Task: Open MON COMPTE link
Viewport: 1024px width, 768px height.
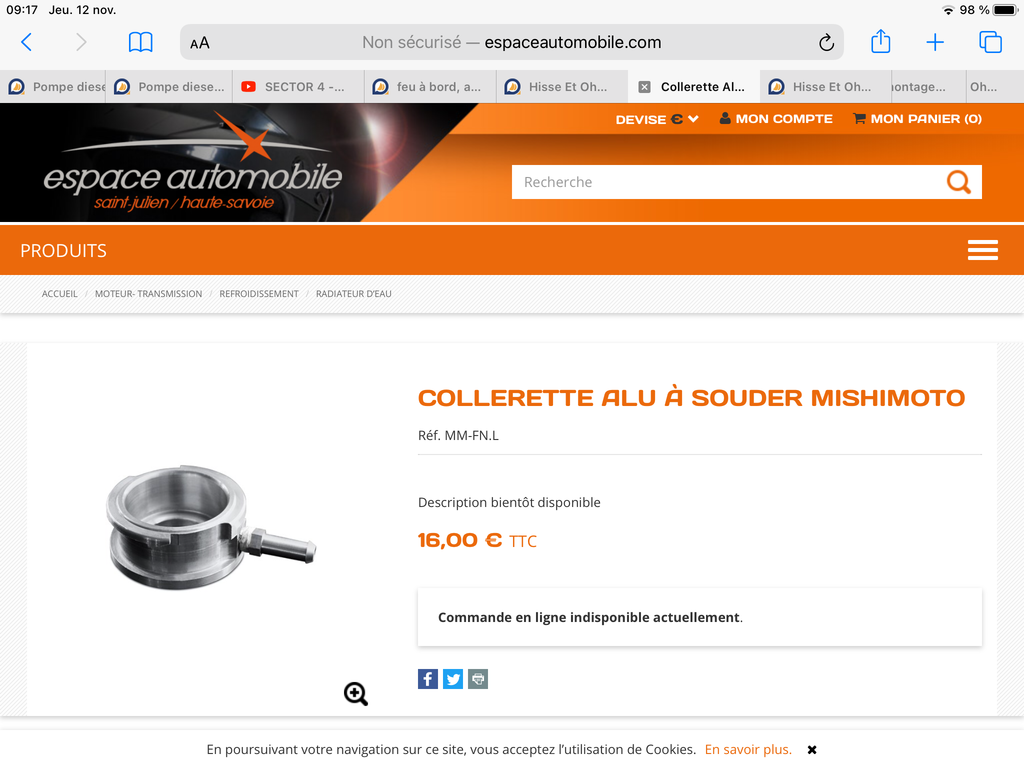Action: point(776,119)
